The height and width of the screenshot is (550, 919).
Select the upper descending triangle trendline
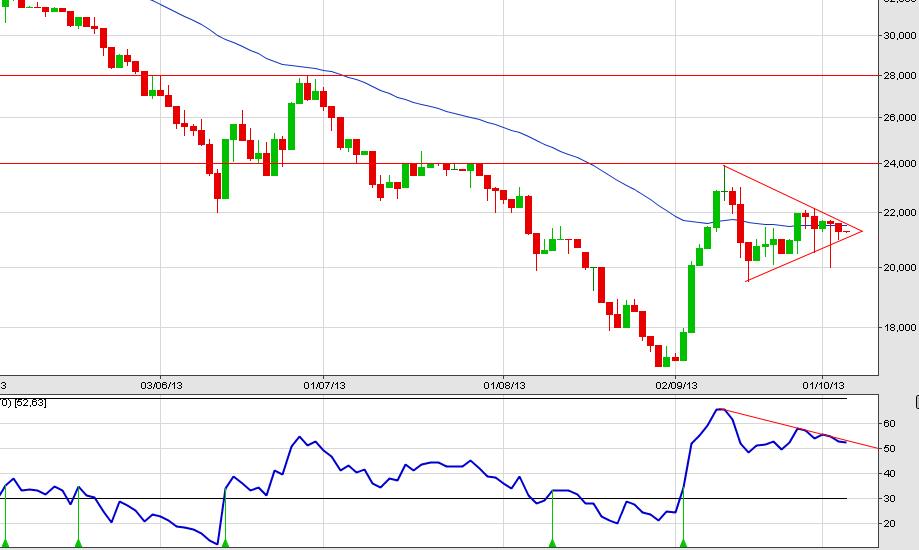coord(790,198)
